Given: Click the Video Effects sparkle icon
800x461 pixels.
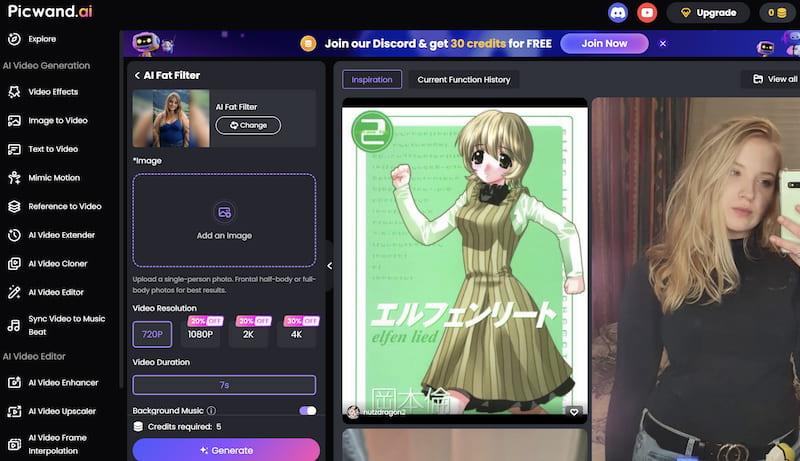Looking at the screenshot, I should coord(14,92).
